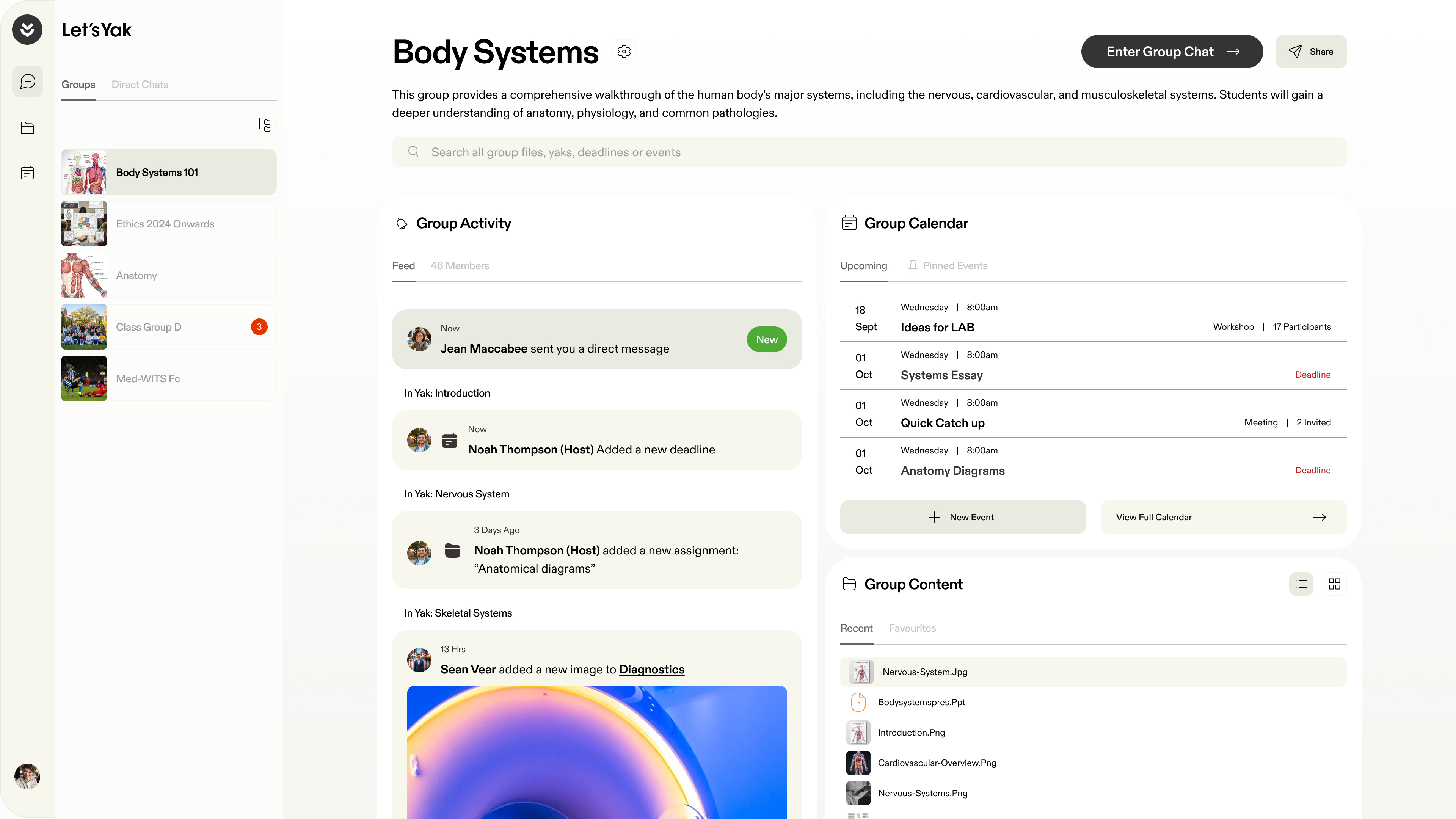Open the files folder sidebar icon

[x=27, y=128]
